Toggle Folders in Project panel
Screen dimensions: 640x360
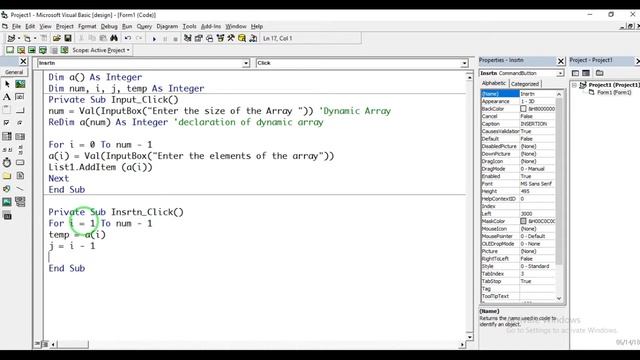tap(600, 73)
